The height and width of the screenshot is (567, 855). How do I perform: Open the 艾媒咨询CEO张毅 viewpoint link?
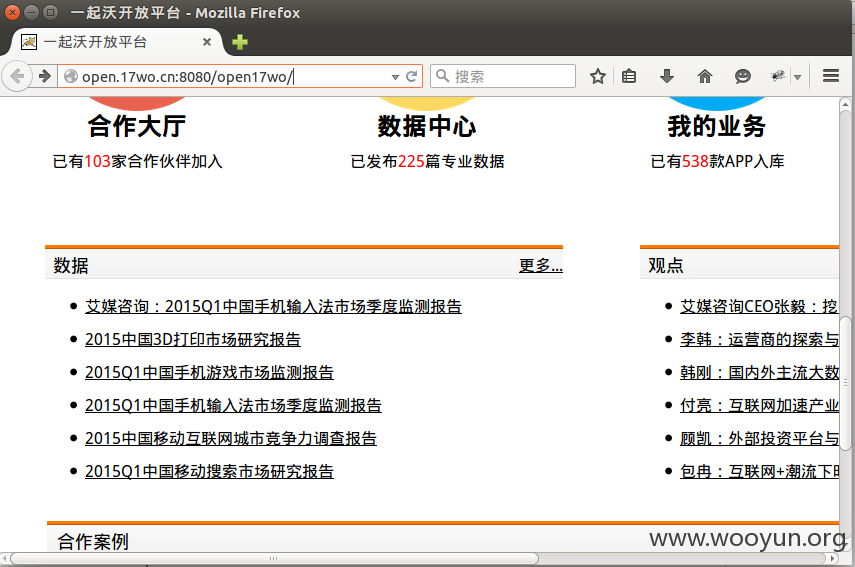(x=759, y=306)
